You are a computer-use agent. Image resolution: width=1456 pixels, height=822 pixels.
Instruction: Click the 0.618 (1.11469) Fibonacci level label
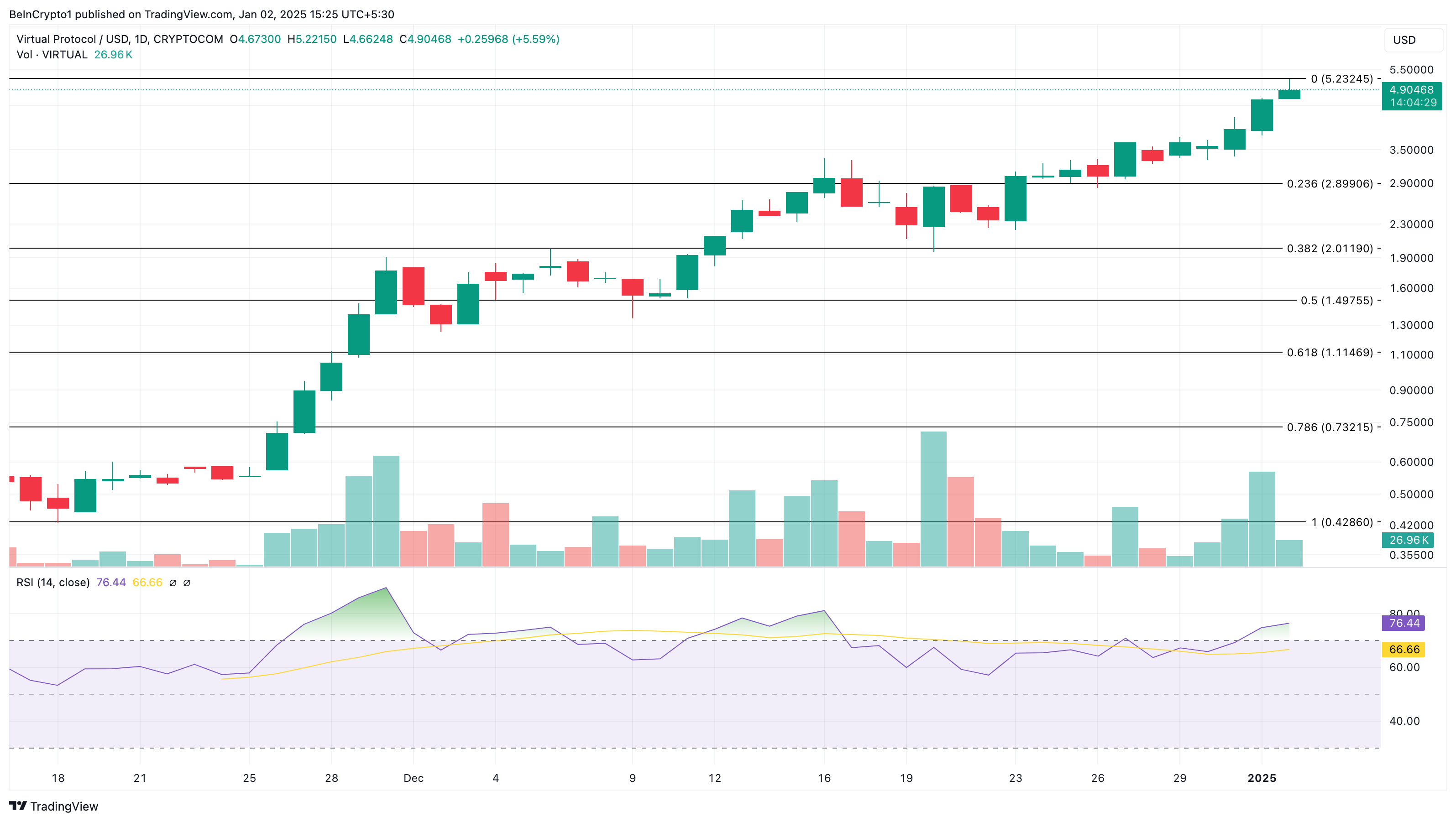pyautogui.click(x=1330, y=353)
